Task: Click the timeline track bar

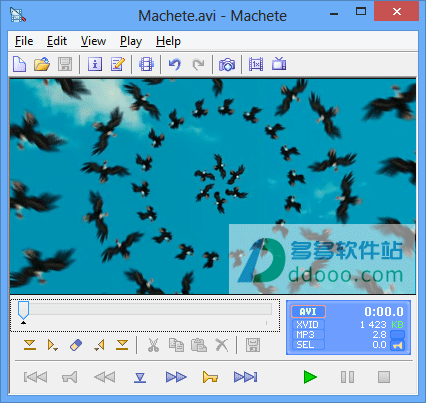Action: pyautogui.click(x=145, y=309)
